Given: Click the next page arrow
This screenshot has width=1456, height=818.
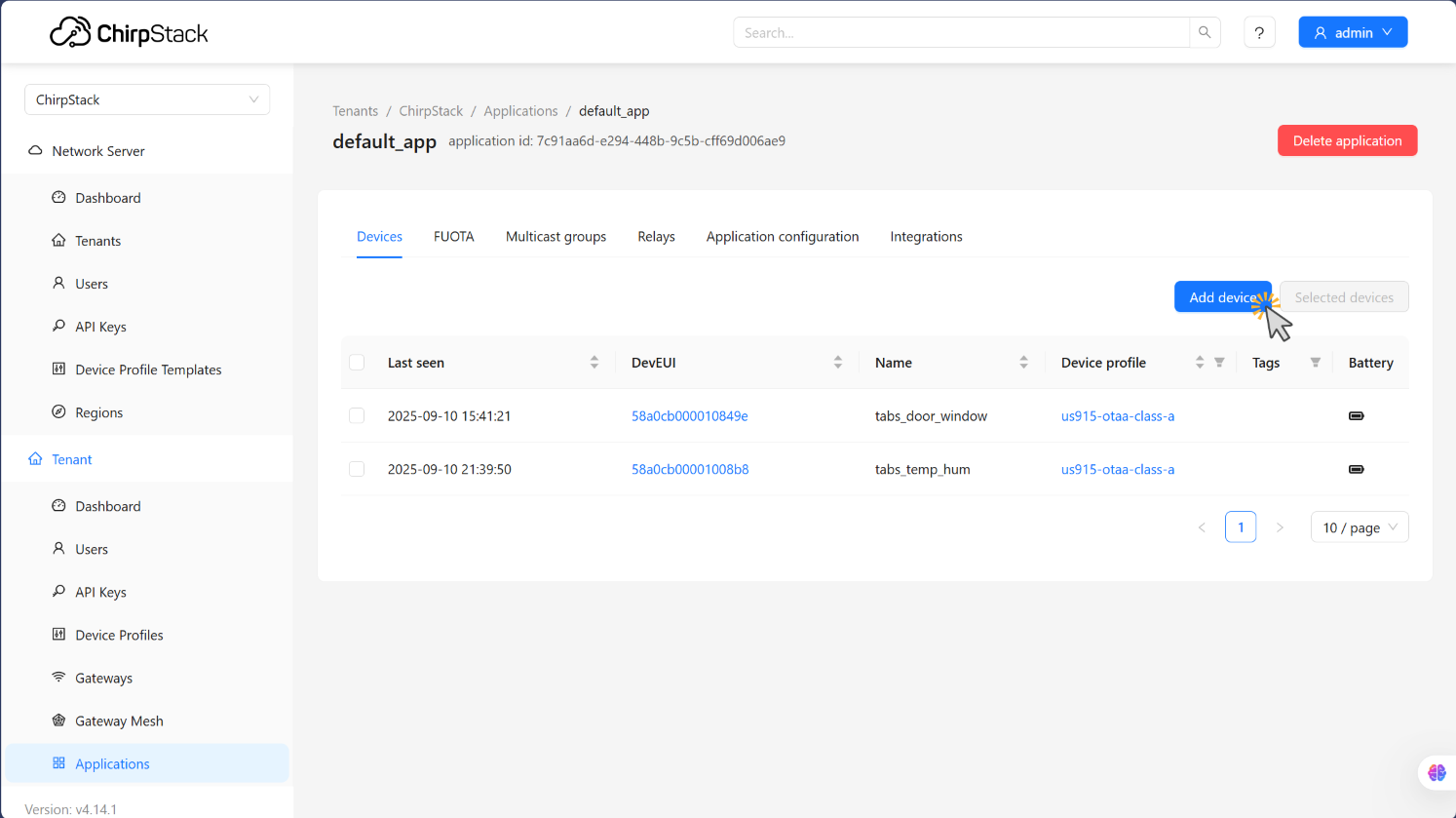Looking at the screenshot, I should click(x=1280, y=527).
